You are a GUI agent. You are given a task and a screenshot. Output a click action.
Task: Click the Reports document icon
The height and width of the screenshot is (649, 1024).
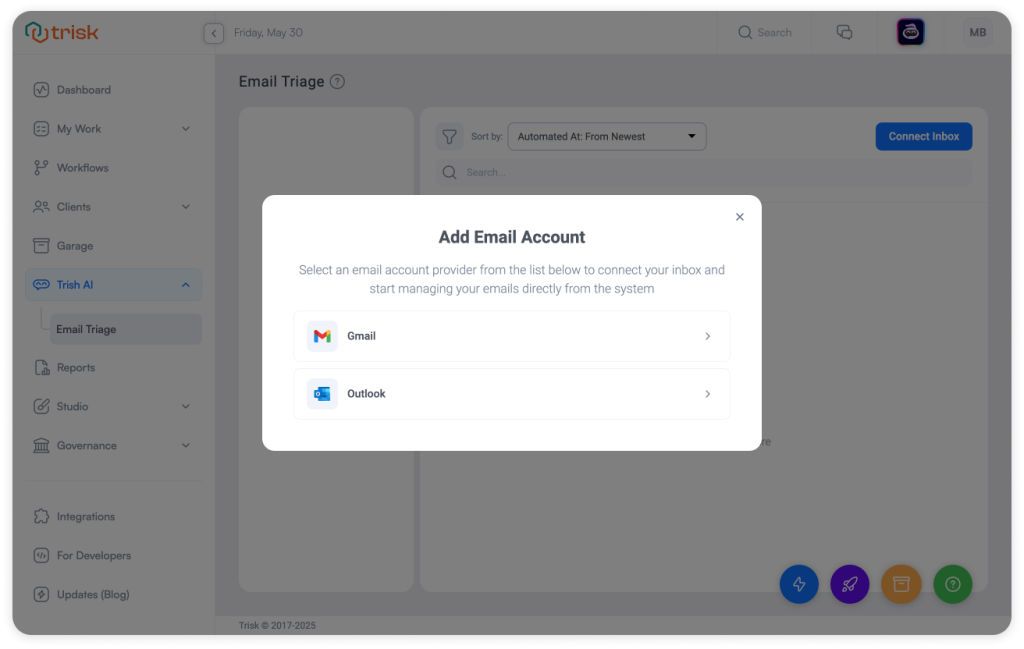tap(41, 368)
